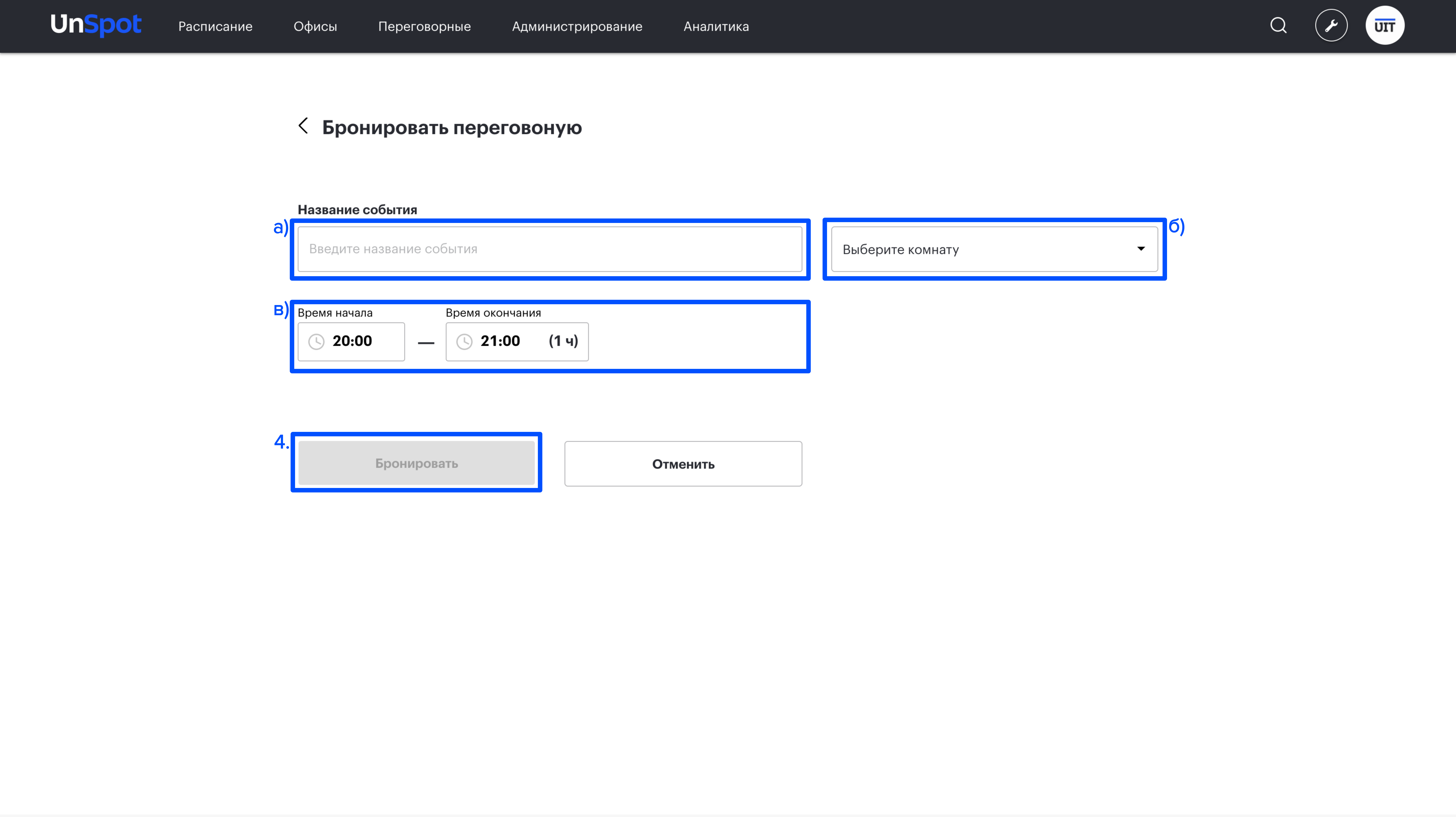Focus the event name input field
Viewport: 1456px width, 817px height.
click(550, 249)
